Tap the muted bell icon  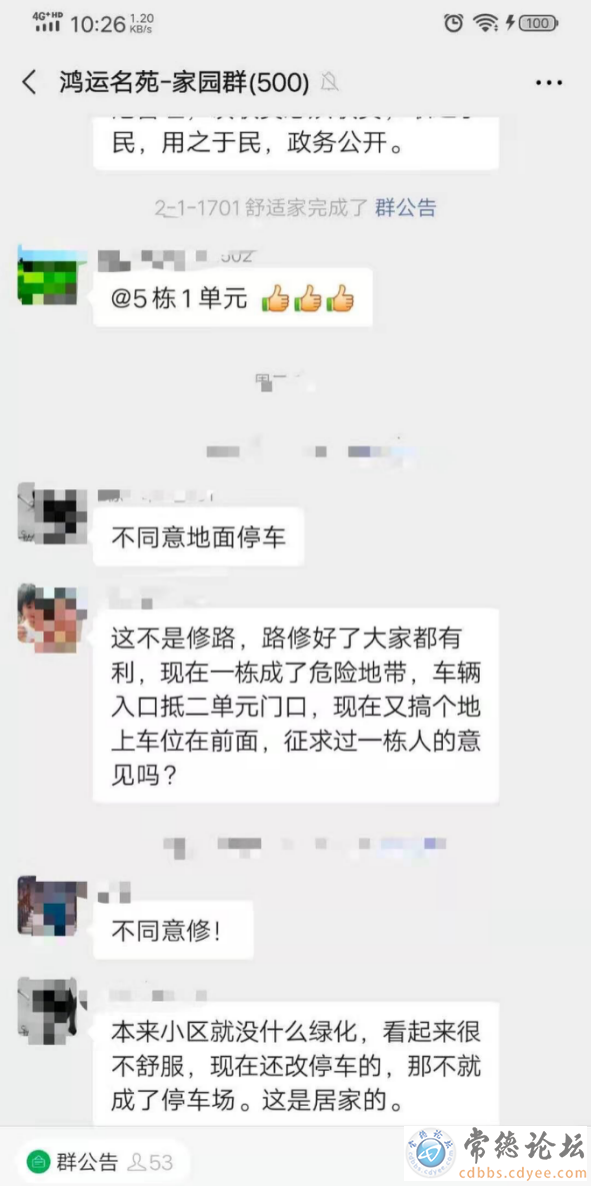point(329,82)
